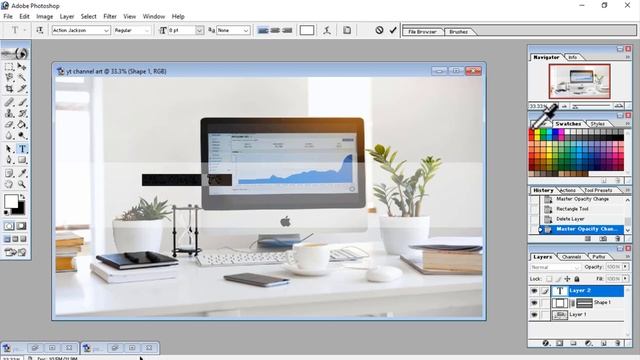Select the Rectangle shape tool
Image resolution: width=640 pixels, height=360 pixels.
(x=22, y=160)
